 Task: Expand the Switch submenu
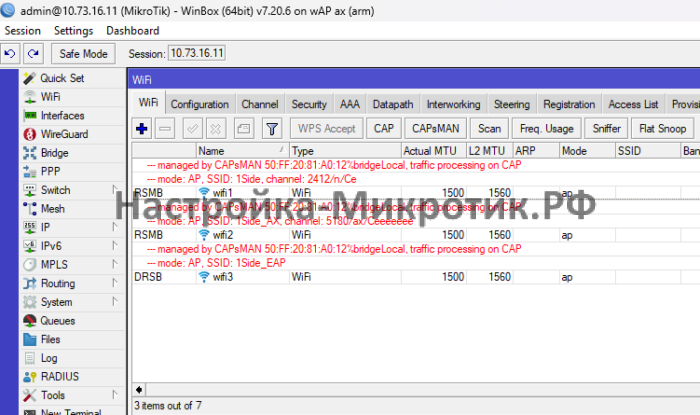pos(115,190)
